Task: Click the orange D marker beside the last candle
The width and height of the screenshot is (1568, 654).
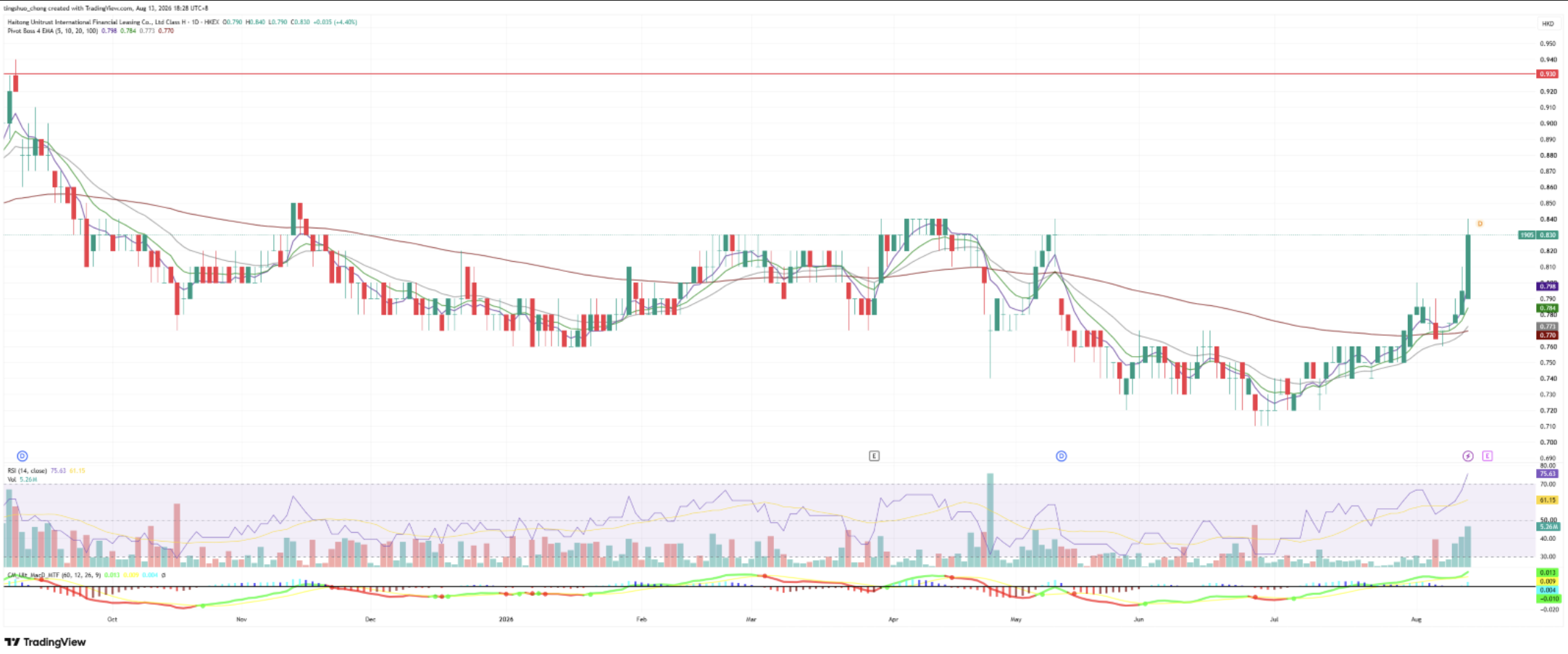Action: (x=1480, y=224)
